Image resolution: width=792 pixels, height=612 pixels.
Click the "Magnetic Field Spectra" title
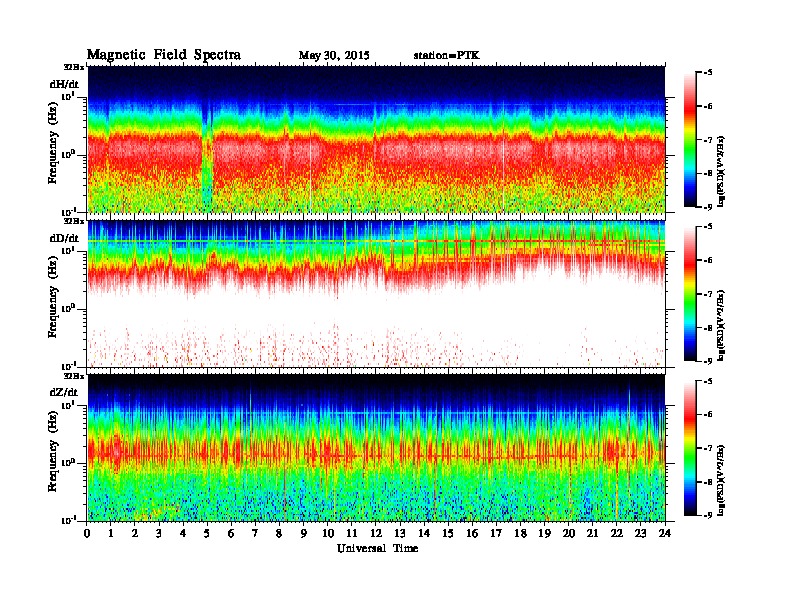164,55
